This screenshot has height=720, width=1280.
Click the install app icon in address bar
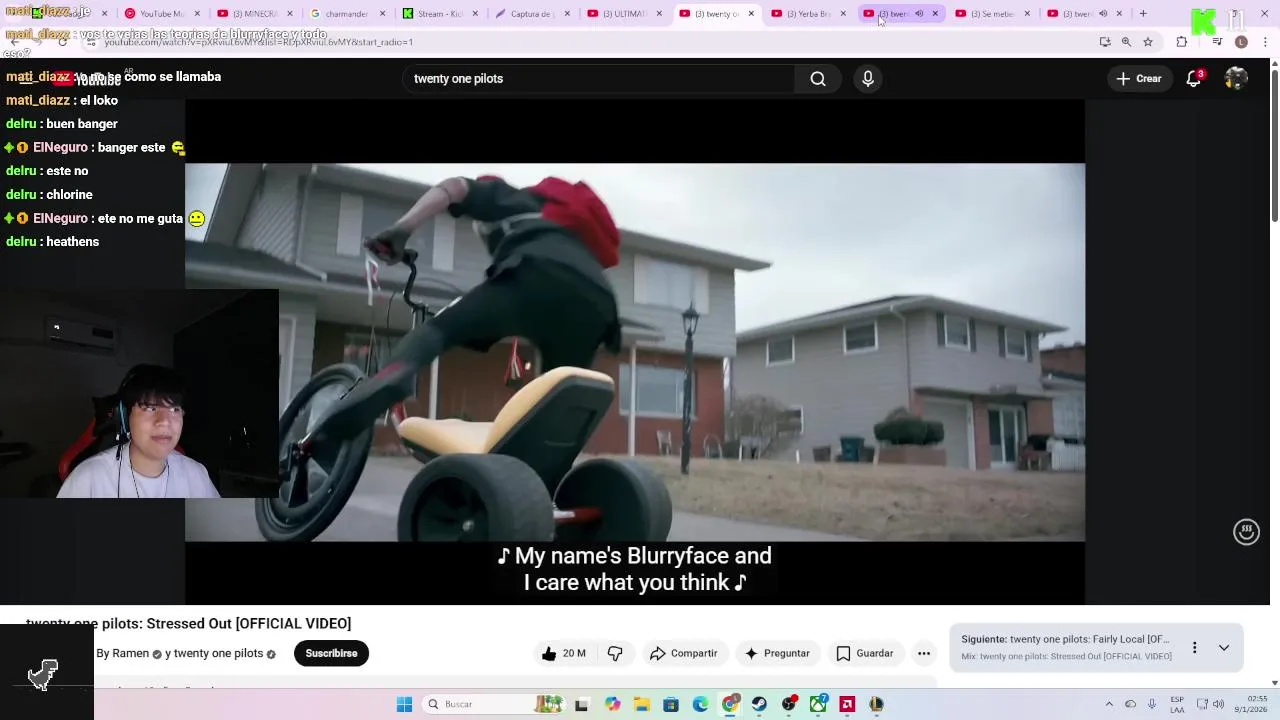[1105, 42]
